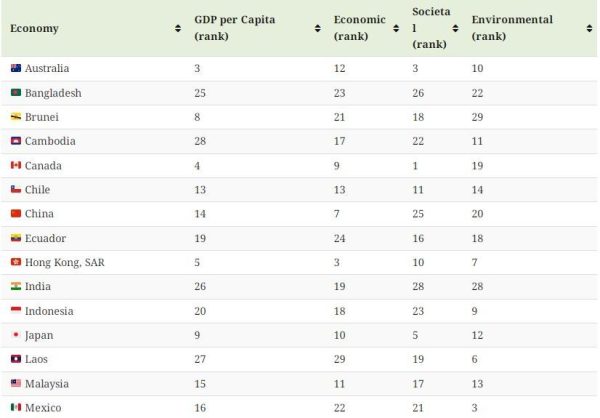This screenshot has width=600, height=418.
Task: Sort by Societal rank arrows
Action: click(x=455, y=28)
